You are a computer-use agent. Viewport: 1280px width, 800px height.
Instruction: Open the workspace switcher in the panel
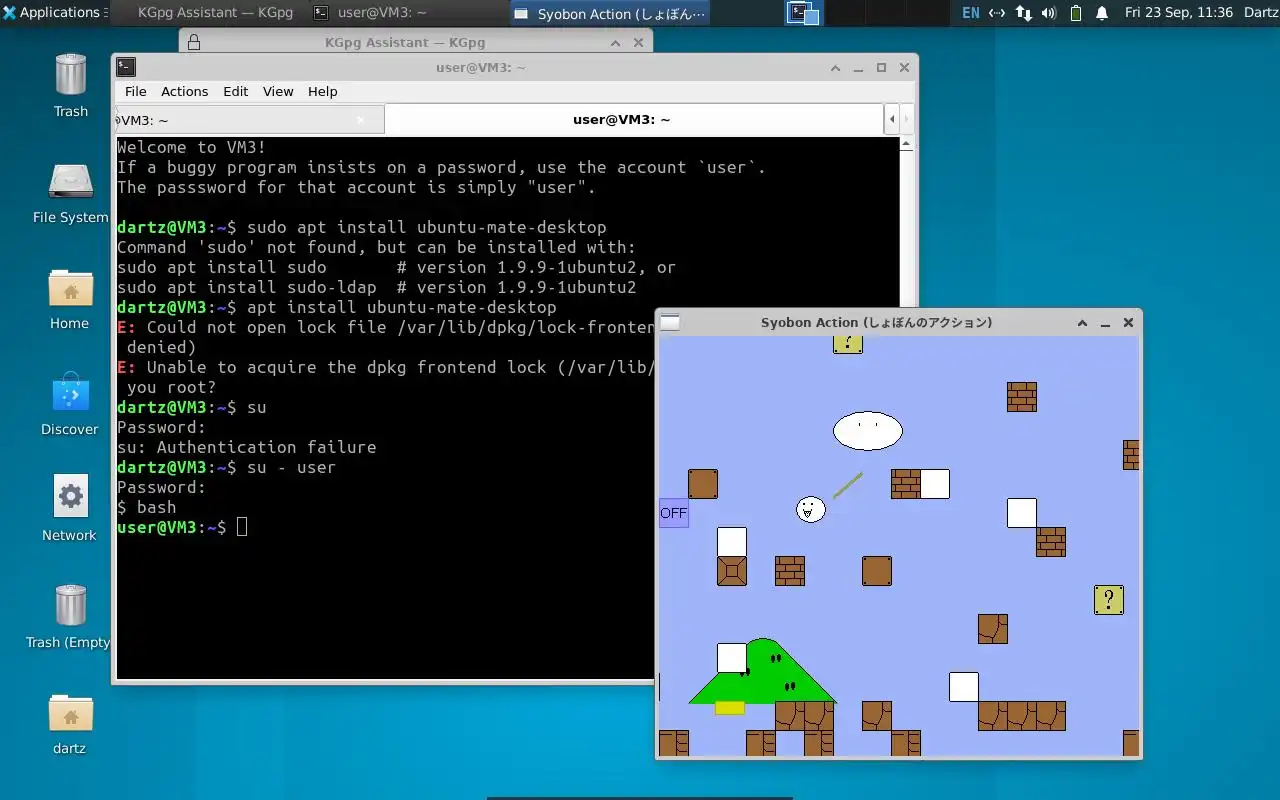click(803, 13)
